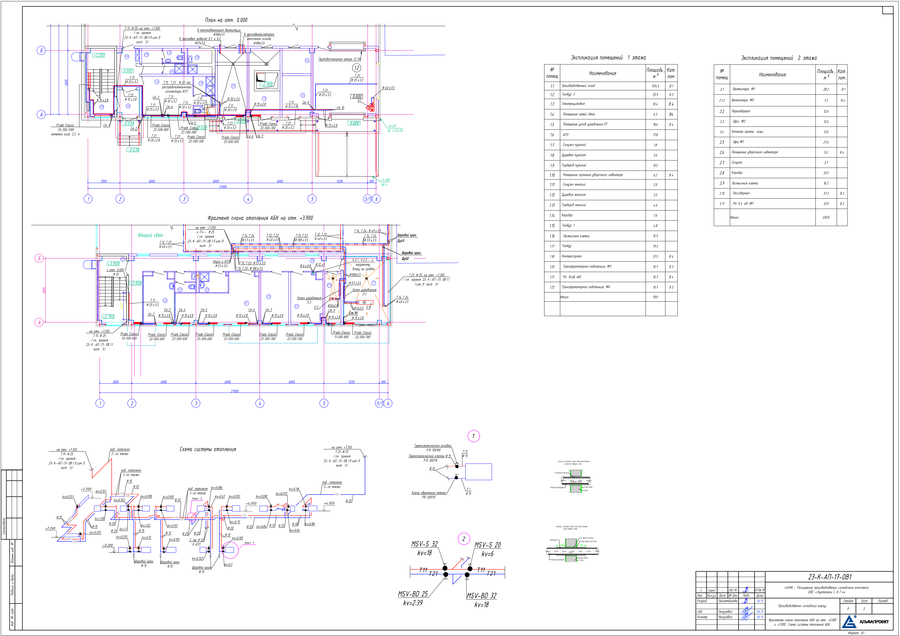
Task: Click "Экспликация помещений 2 этажа" table title
Action: point(779,58)
